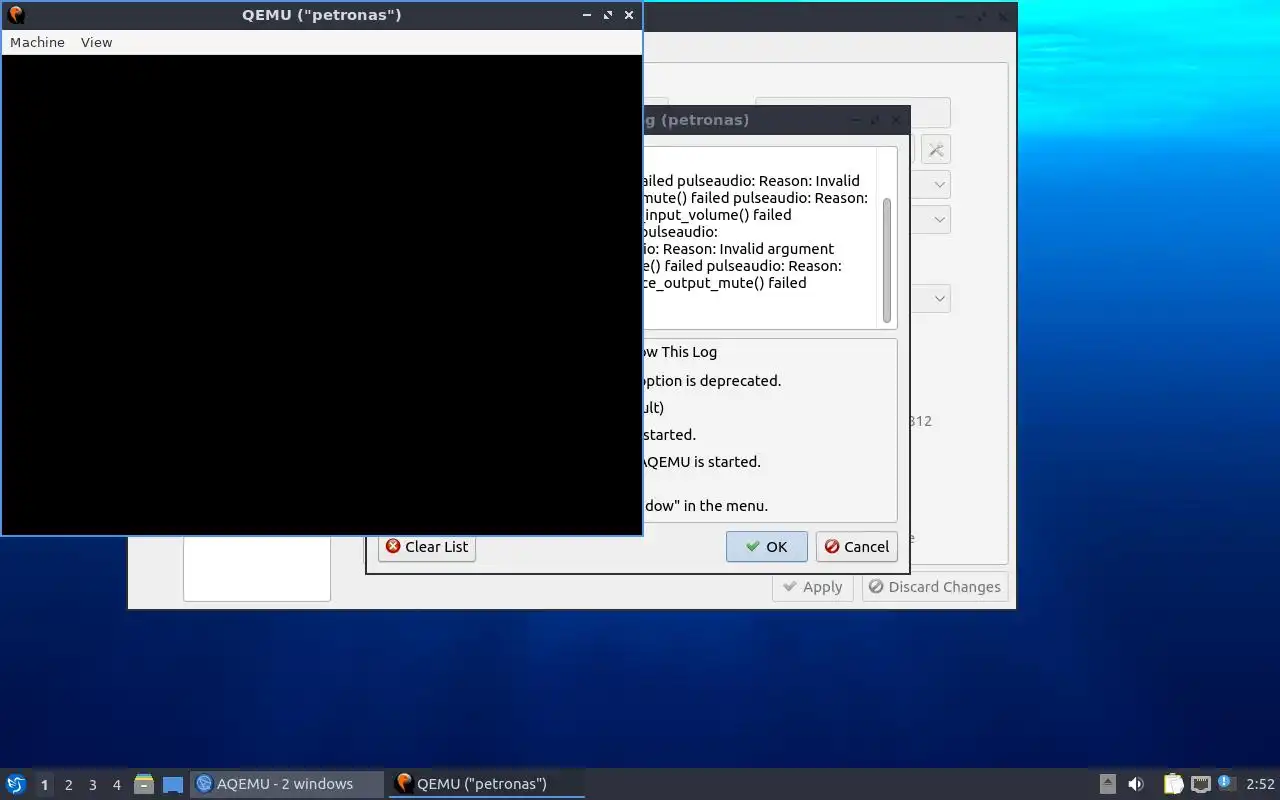1280x800 pixels.
Task: Switch to workspace 4
Action: point(116,784)
